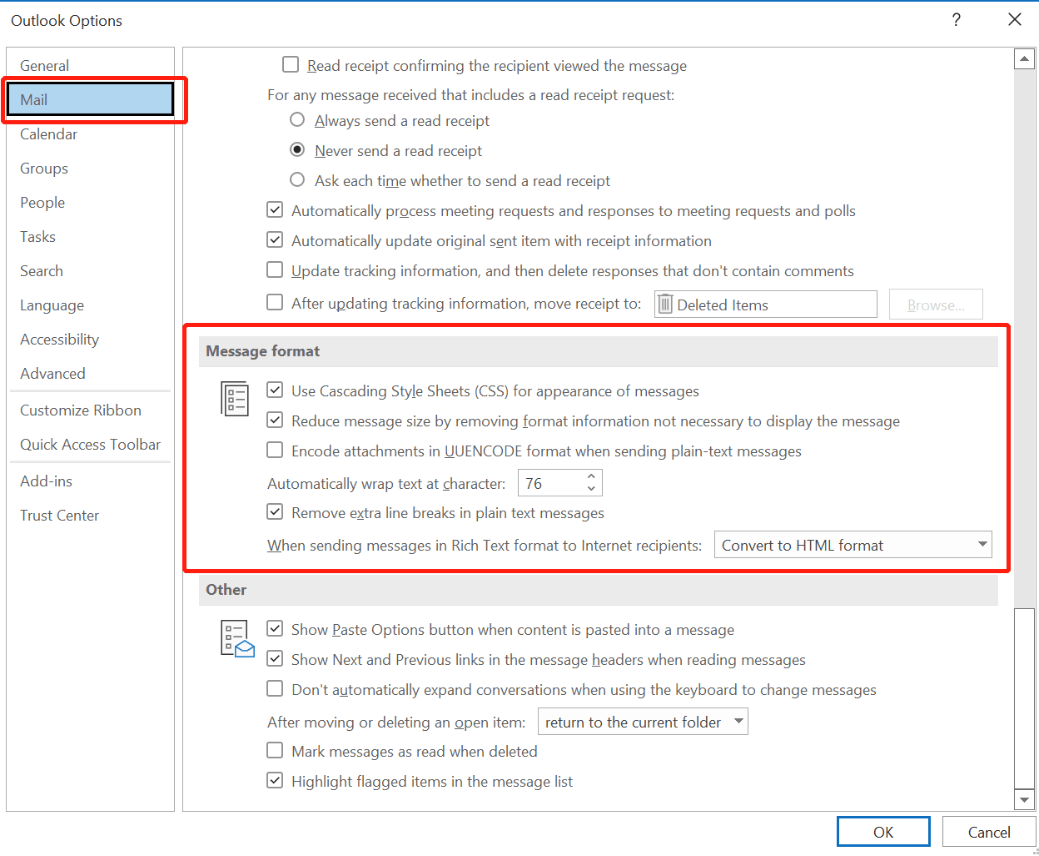Click the Message format section header
1039x856 pixels.
click(598, 351)
